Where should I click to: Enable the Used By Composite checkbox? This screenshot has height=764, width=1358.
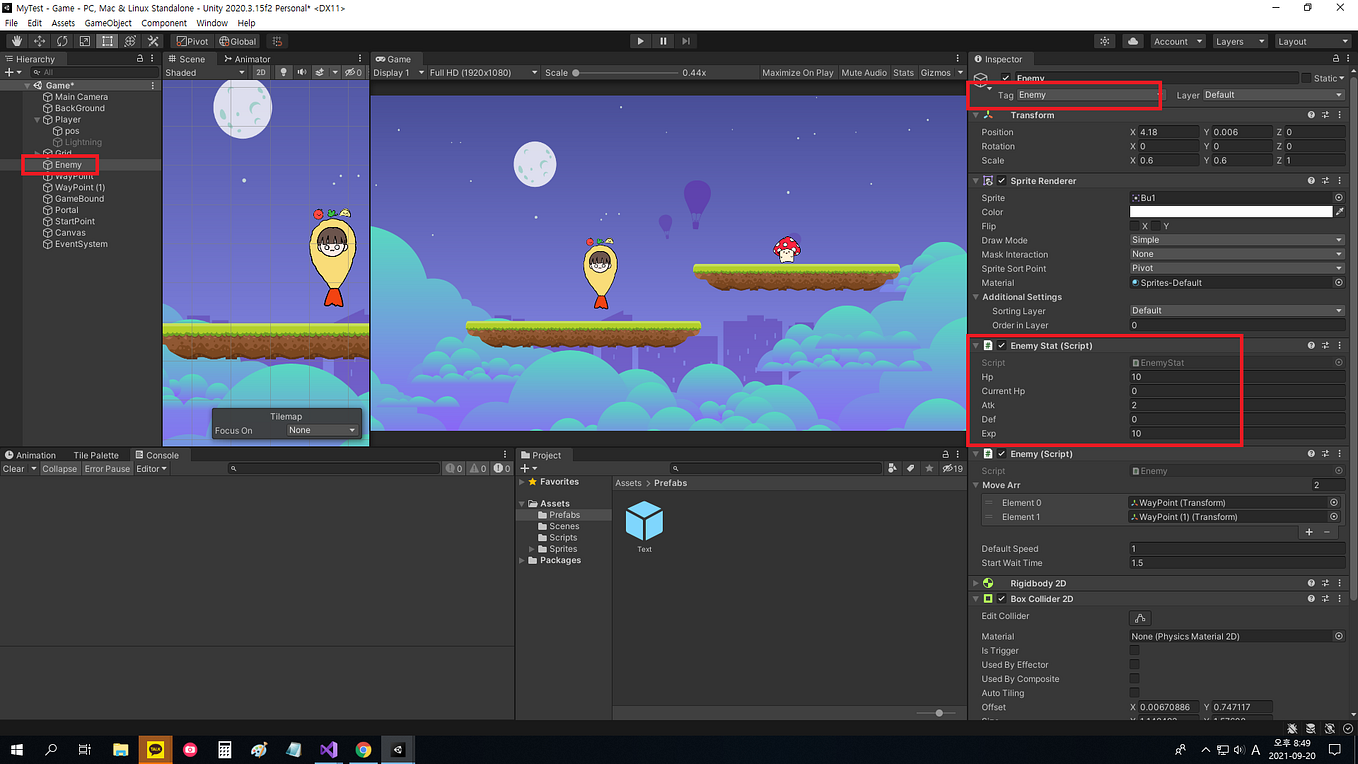pos(1134,679)
